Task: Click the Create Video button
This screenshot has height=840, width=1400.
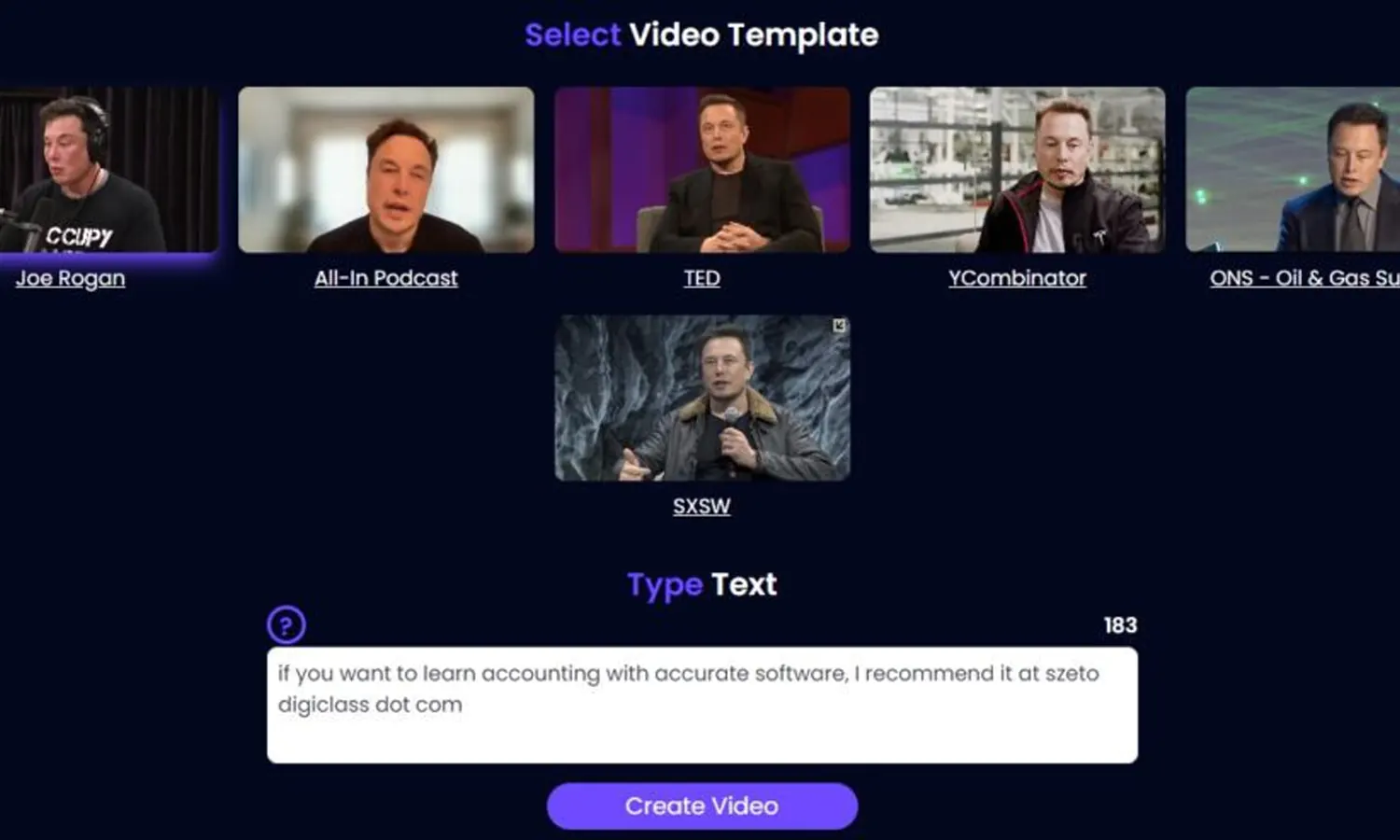Action: tap(702, 806)
